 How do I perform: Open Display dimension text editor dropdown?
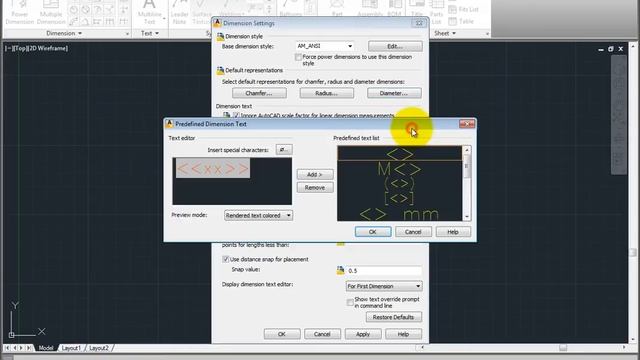click(384, 286)
